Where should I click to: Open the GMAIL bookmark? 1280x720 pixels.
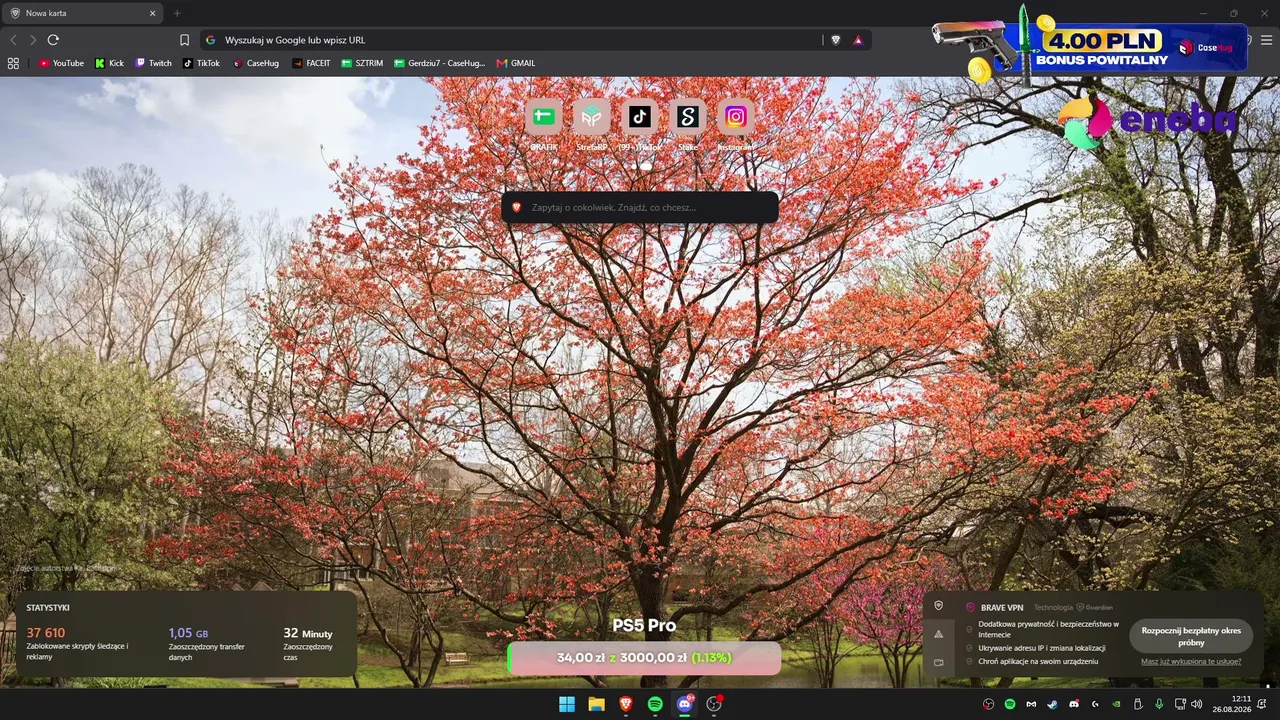(516, 63)
